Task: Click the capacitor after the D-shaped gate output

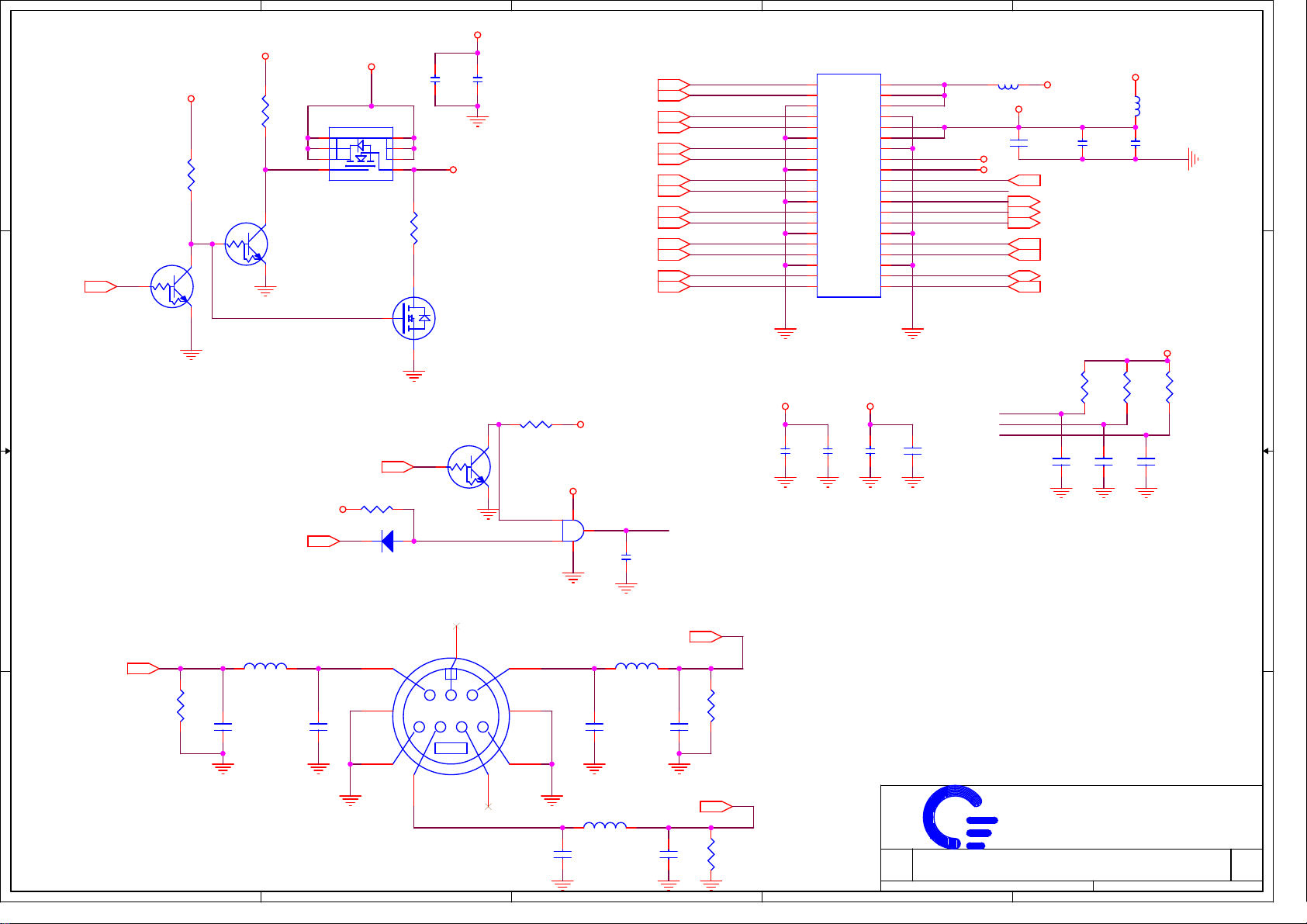Action: (626, 558)
